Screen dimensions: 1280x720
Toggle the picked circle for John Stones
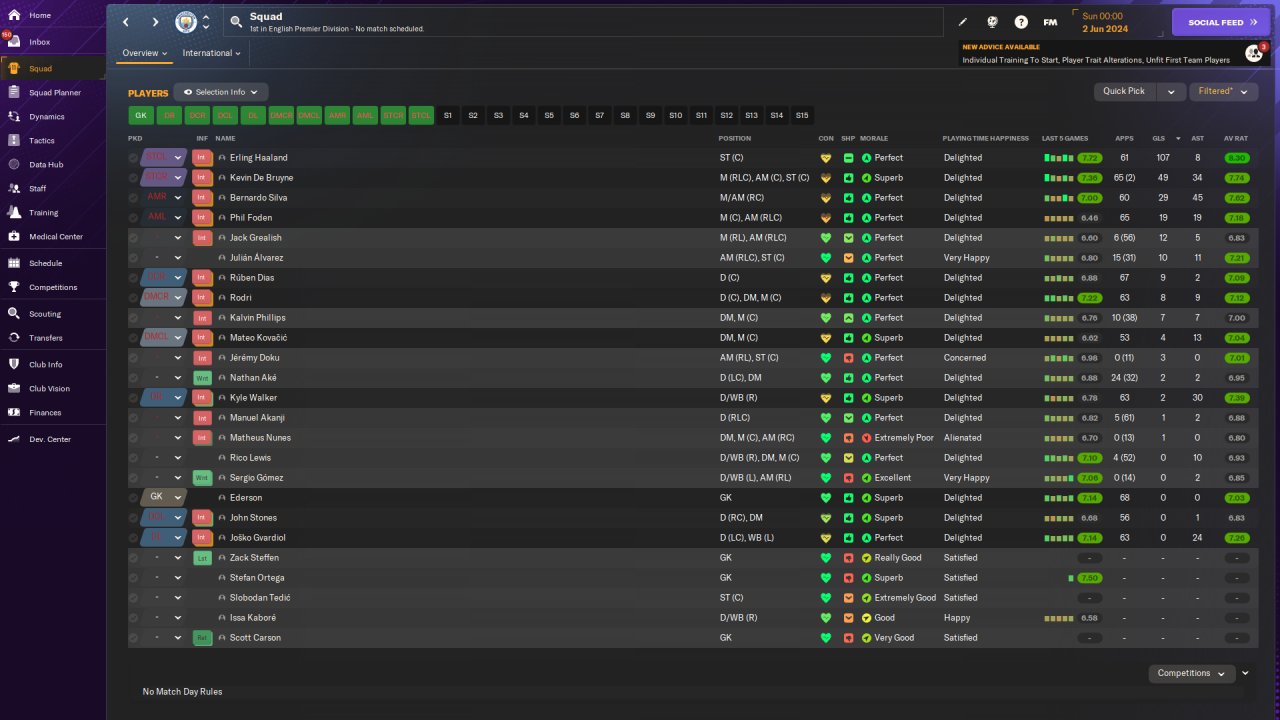tap(134, 518)
